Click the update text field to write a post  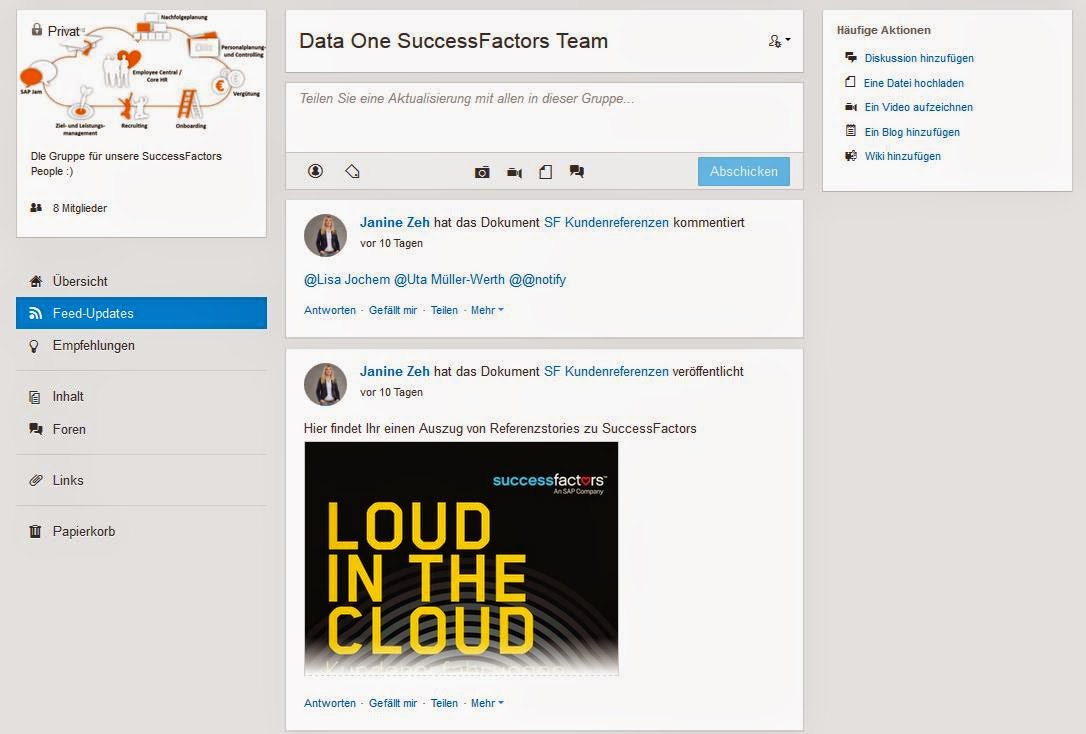point(544,116)
